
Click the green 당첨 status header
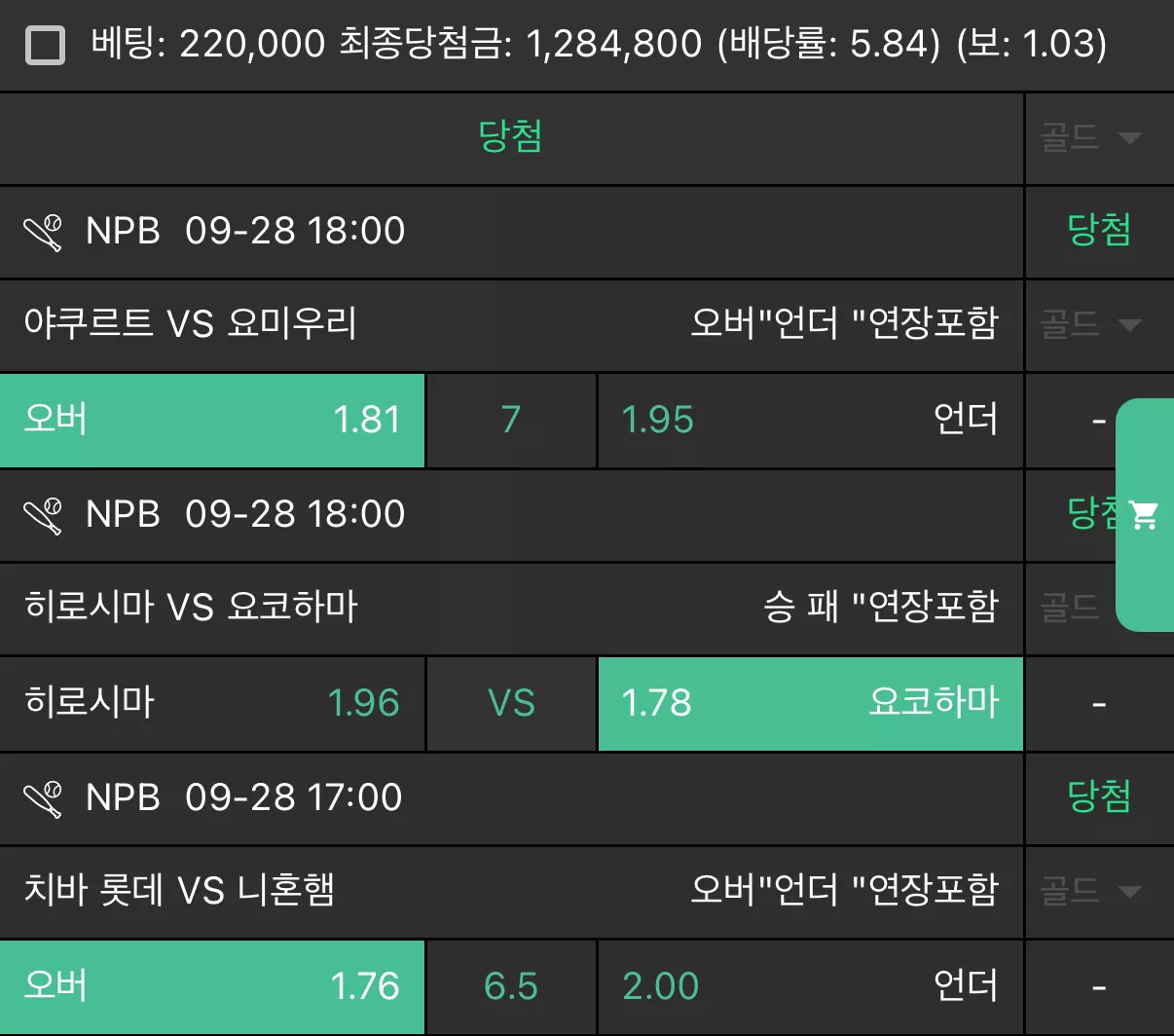(511, 137)
